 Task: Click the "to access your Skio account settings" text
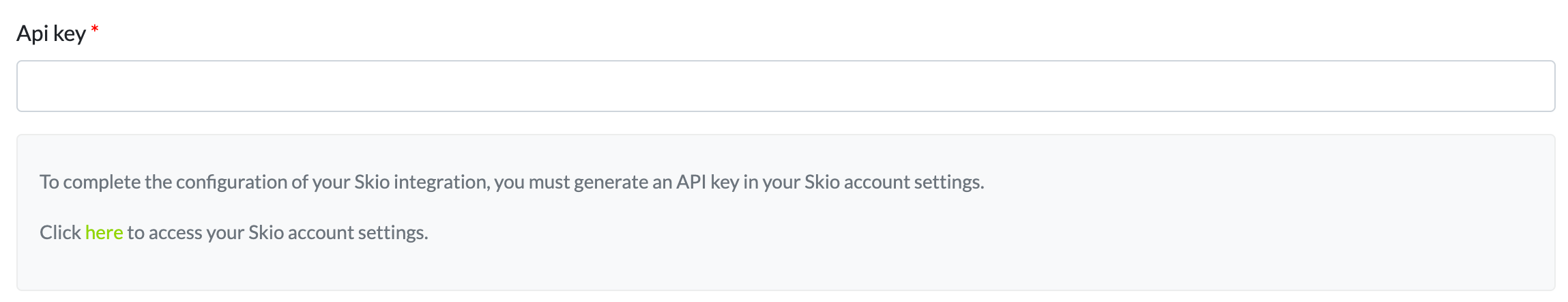(278, 233)
